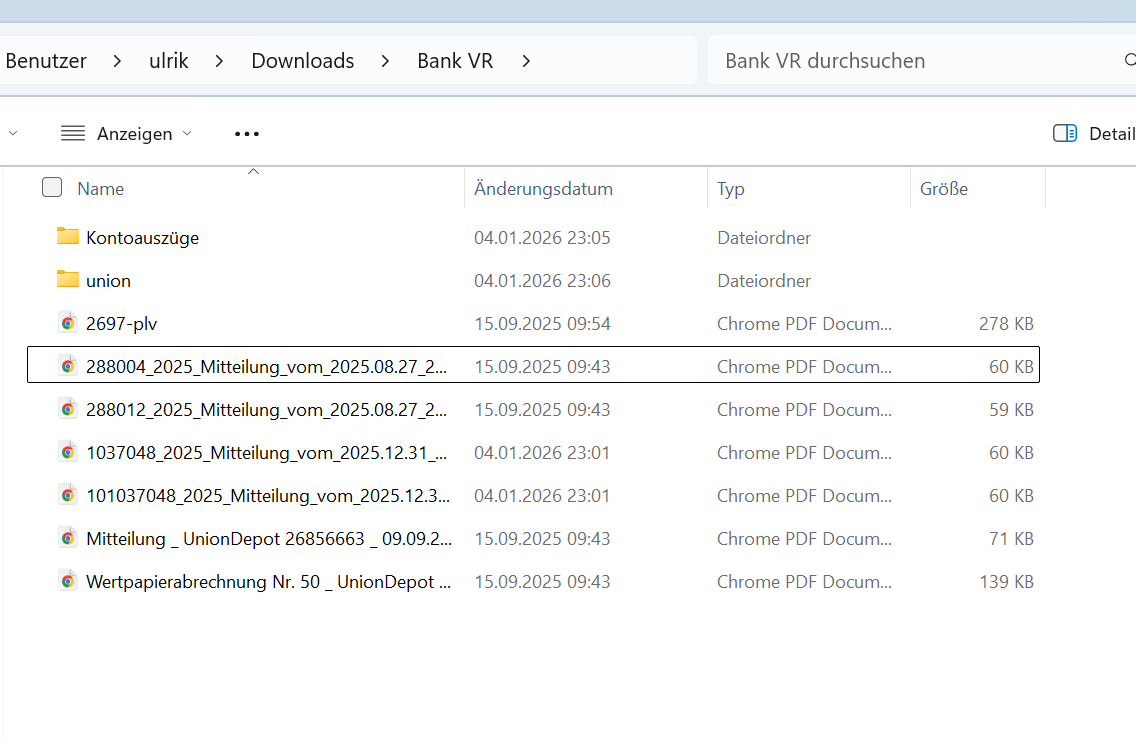Select file 288012_2025_Mitteilung_vom_2025.08.27
Image resolution: width=1136 pixels, height=738 pixels.
click(x=267, y=409)
